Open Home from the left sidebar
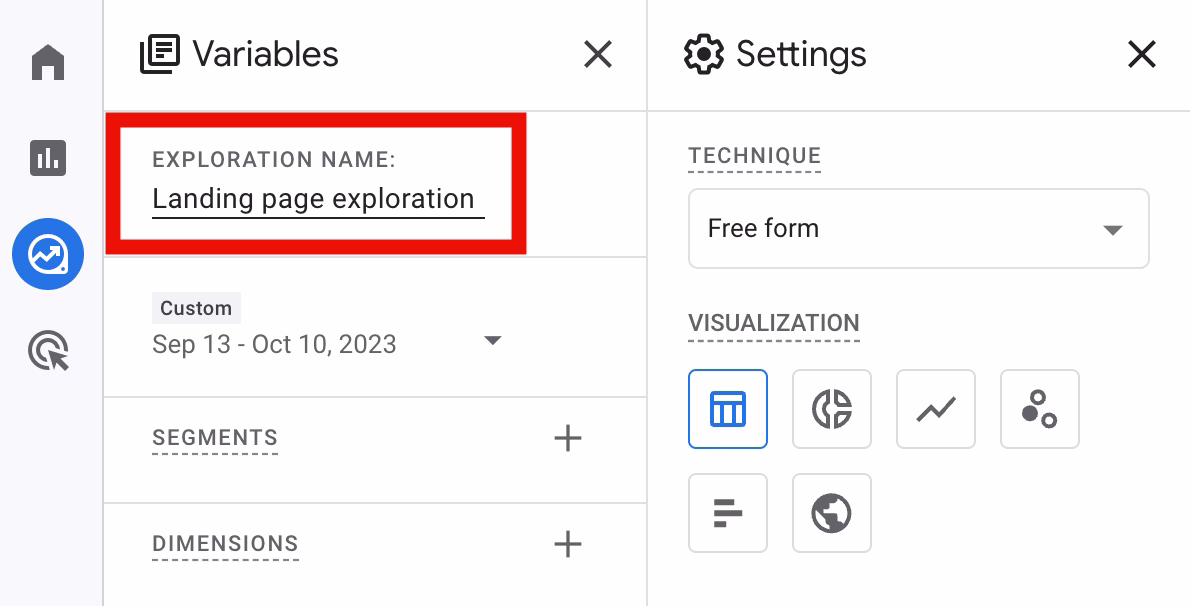Screen dimensions: 1190x606 [x=47, y=62]
